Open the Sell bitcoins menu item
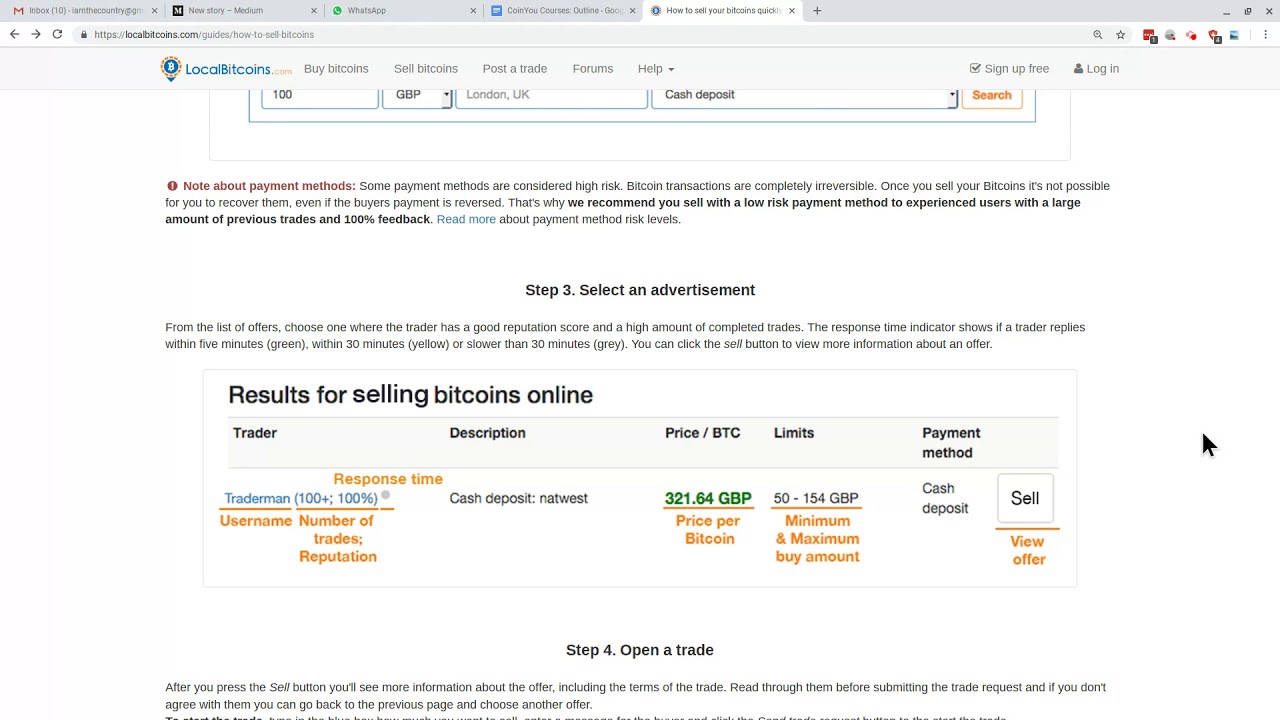 click(x=426, y=69)
